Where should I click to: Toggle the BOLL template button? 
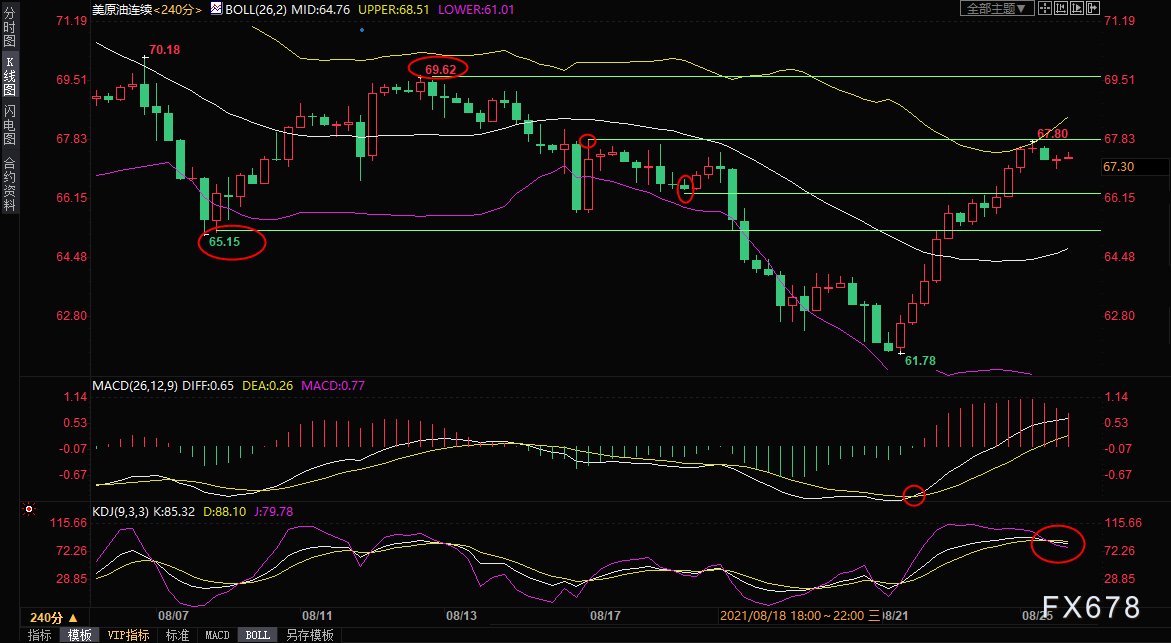coord(258,635)
